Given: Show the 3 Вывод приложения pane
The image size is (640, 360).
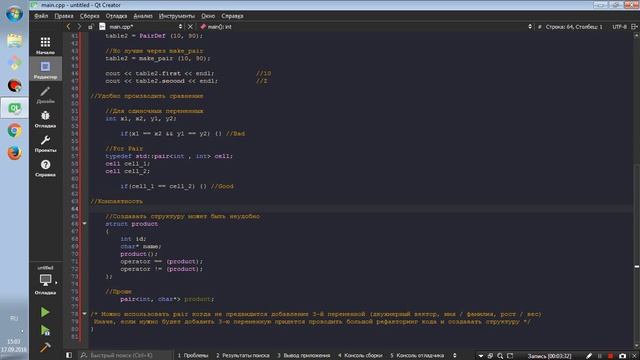Looking at the screenshot, I should 304,356.
